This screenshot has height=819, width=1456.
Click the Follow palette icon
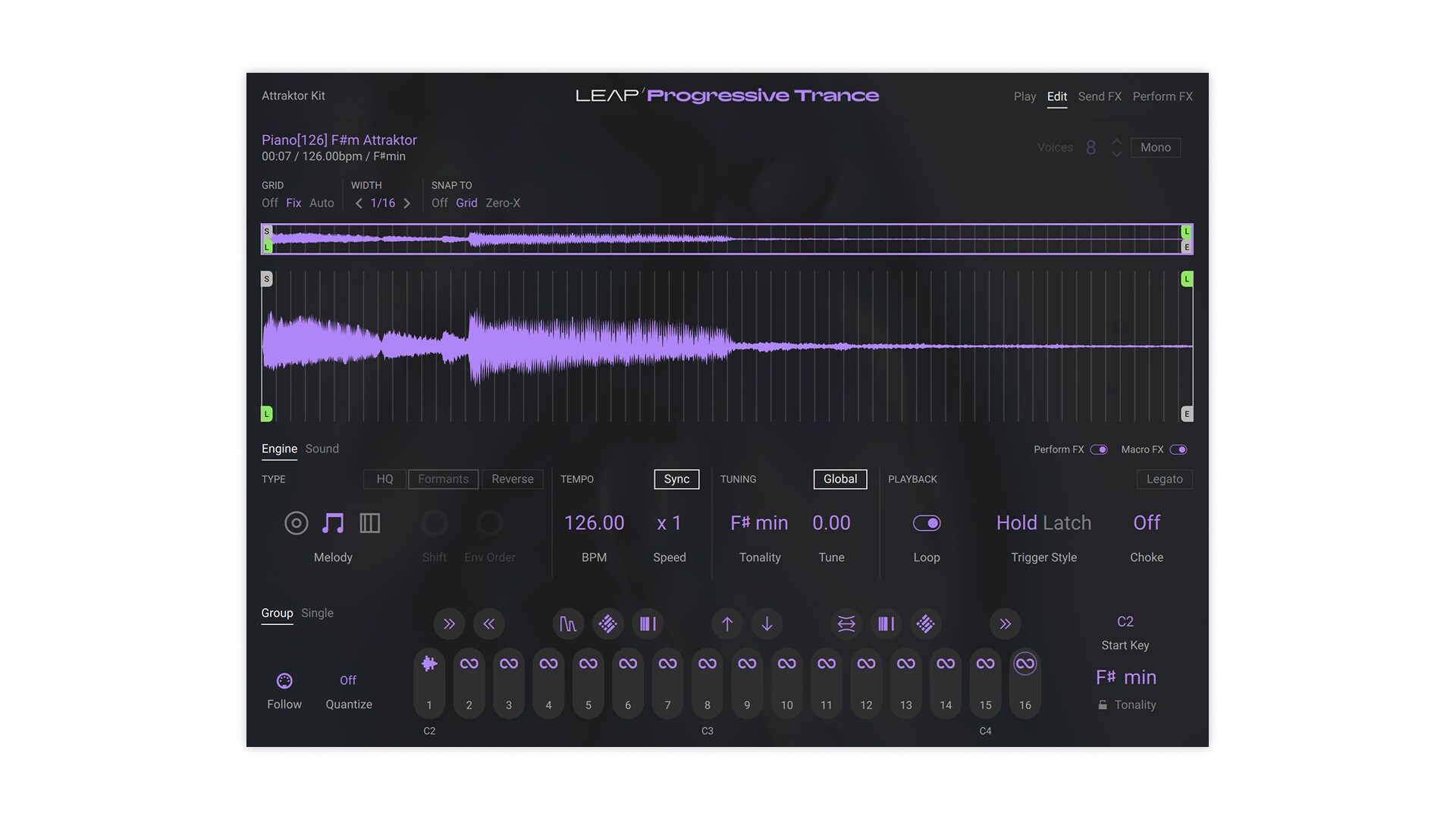click(284, 681)
